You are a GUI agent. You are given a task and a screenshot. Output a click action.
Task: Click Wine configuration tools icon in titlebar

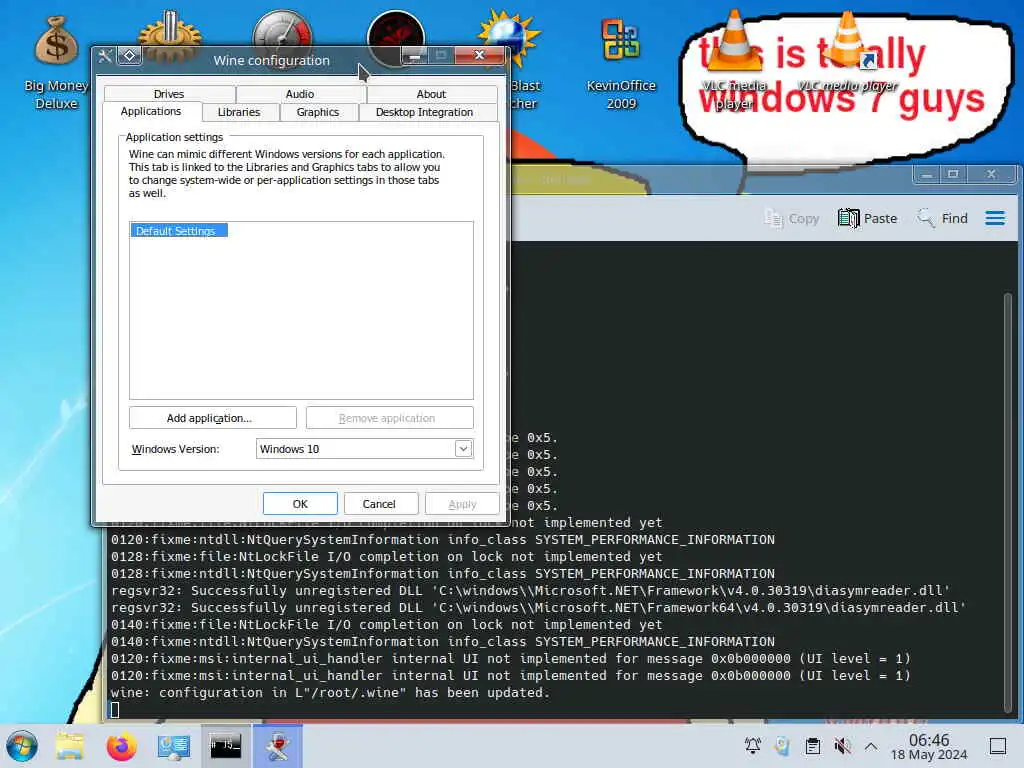(104, 56)
